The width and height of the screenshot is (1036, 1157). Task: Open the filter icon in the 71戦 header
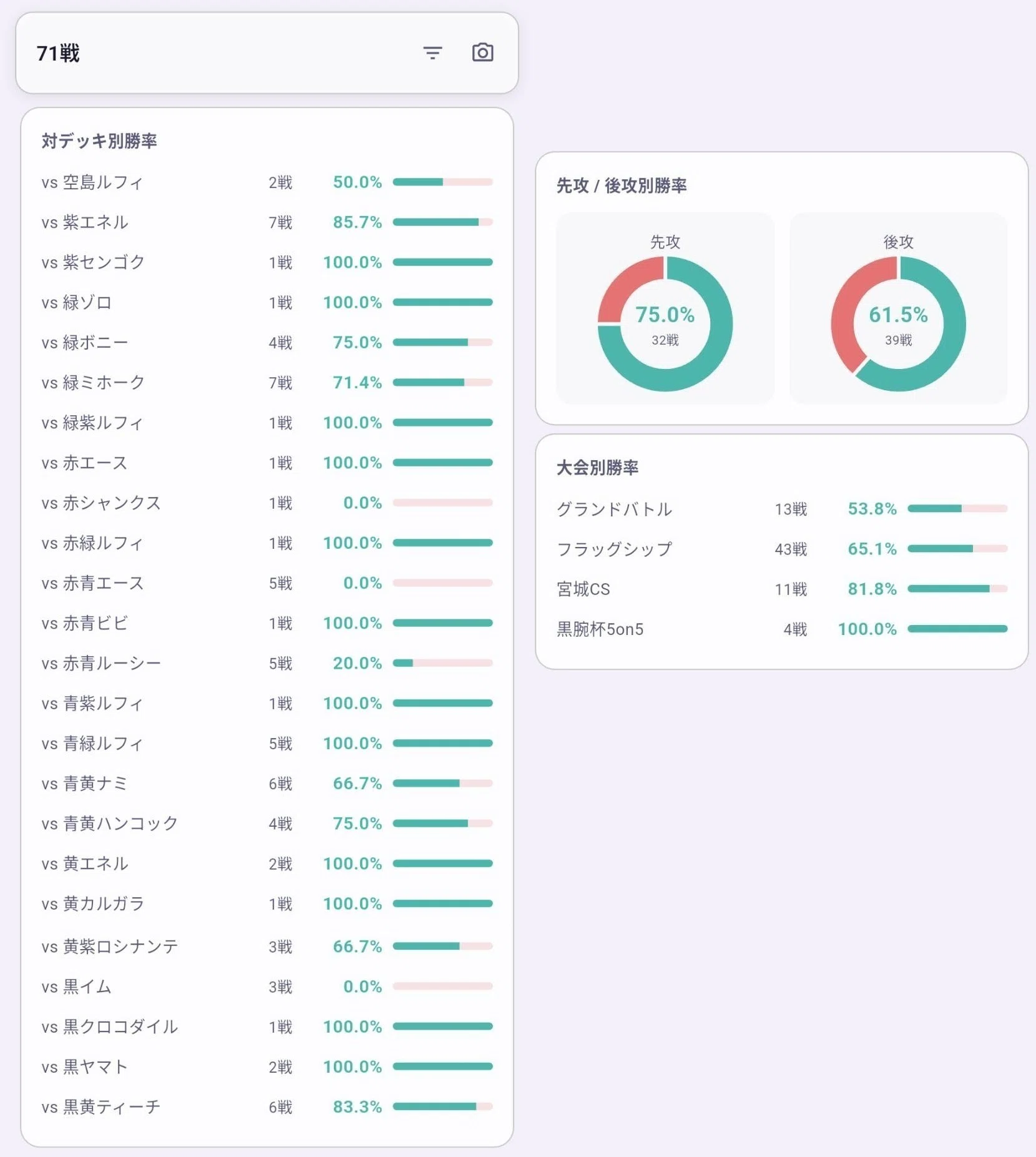[432, 53]
